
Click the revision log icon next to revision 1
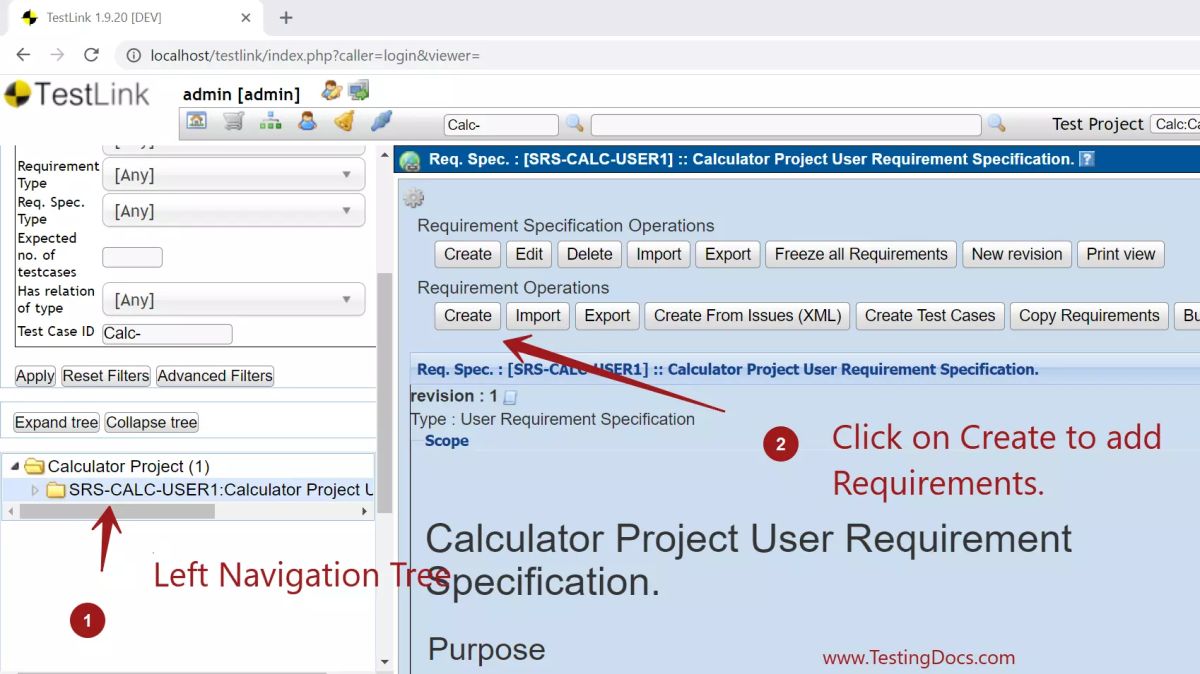[510, 397]
